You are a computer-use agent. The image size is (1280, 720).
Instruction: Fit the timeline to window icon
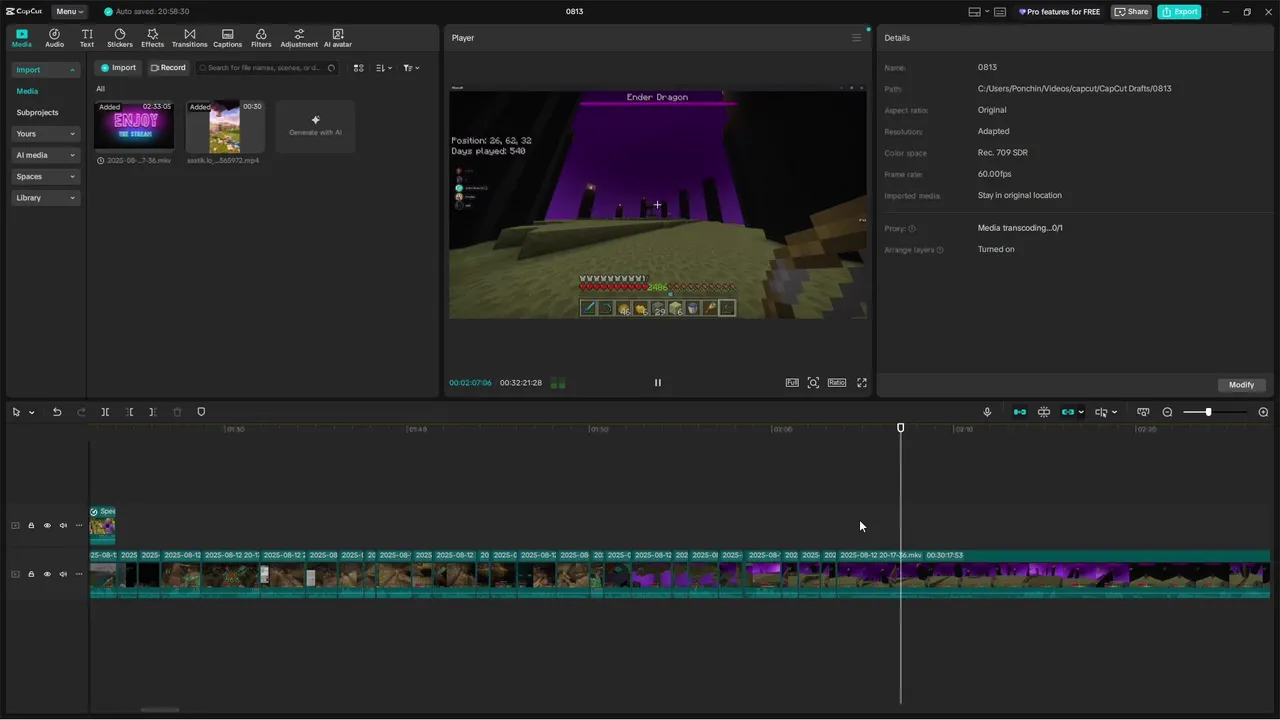[x=1143, y=412]
